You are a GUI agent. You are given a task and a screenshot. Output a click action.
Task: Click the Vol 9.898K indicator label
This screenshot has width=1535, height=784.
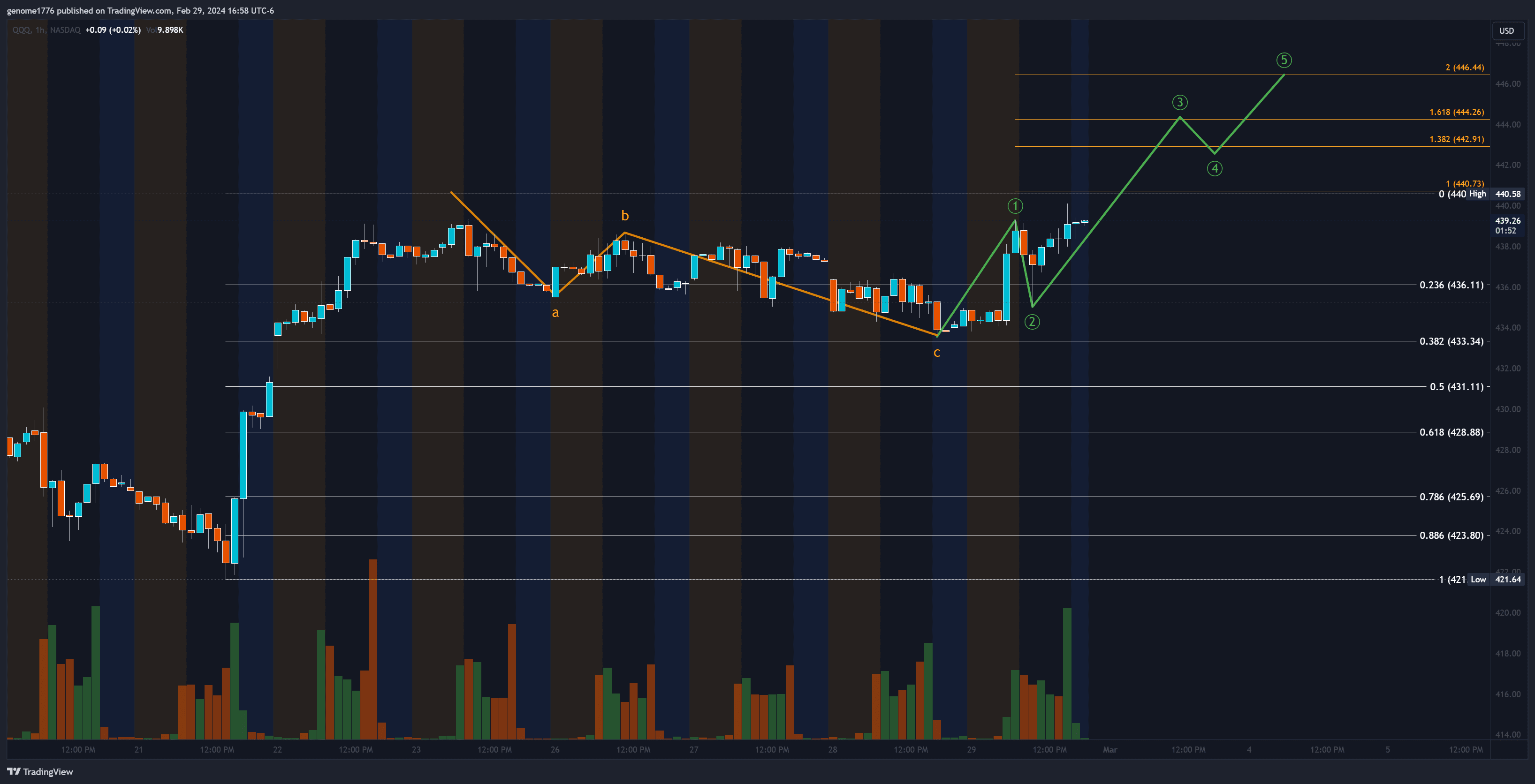click(x=165, y=30)
